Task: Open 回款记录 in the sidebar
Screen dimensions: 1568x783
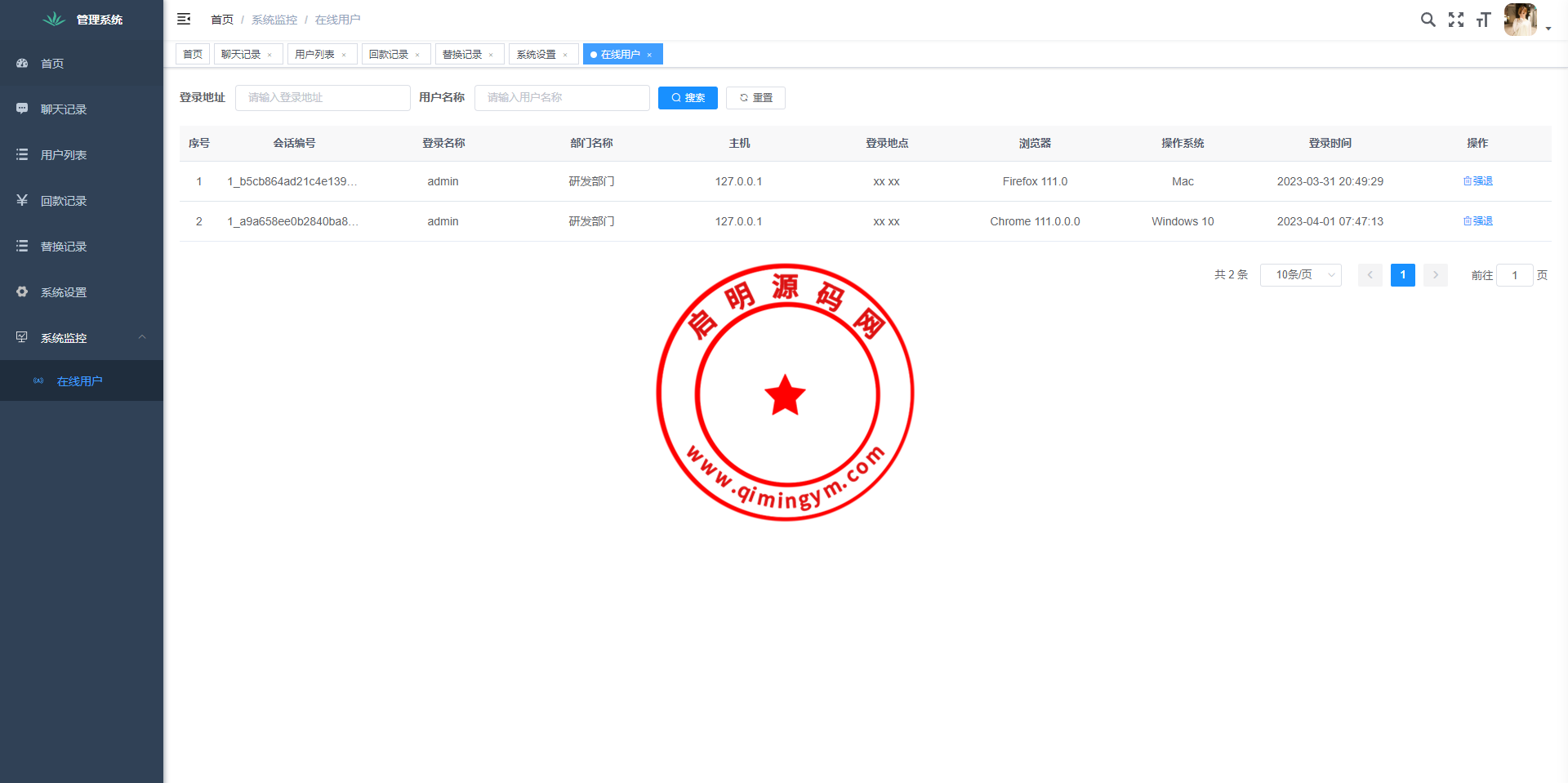Action: point(64,201)
